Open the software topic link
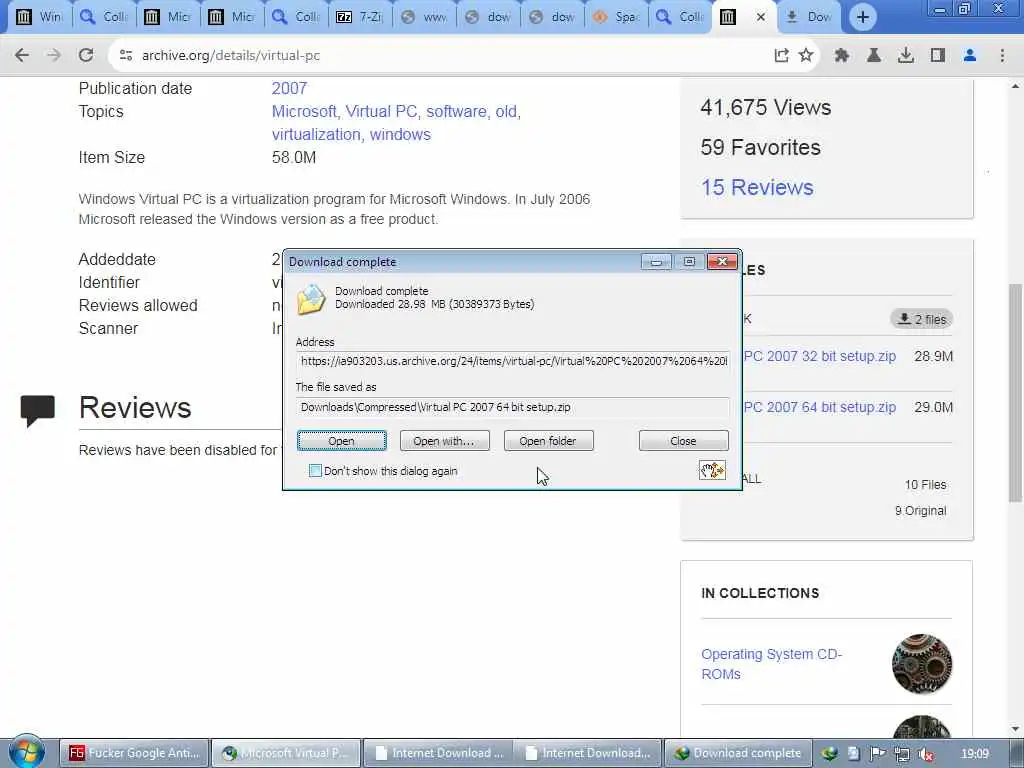Image resolution: width=1024 pixels, height=768 pixels. (456, 112)
